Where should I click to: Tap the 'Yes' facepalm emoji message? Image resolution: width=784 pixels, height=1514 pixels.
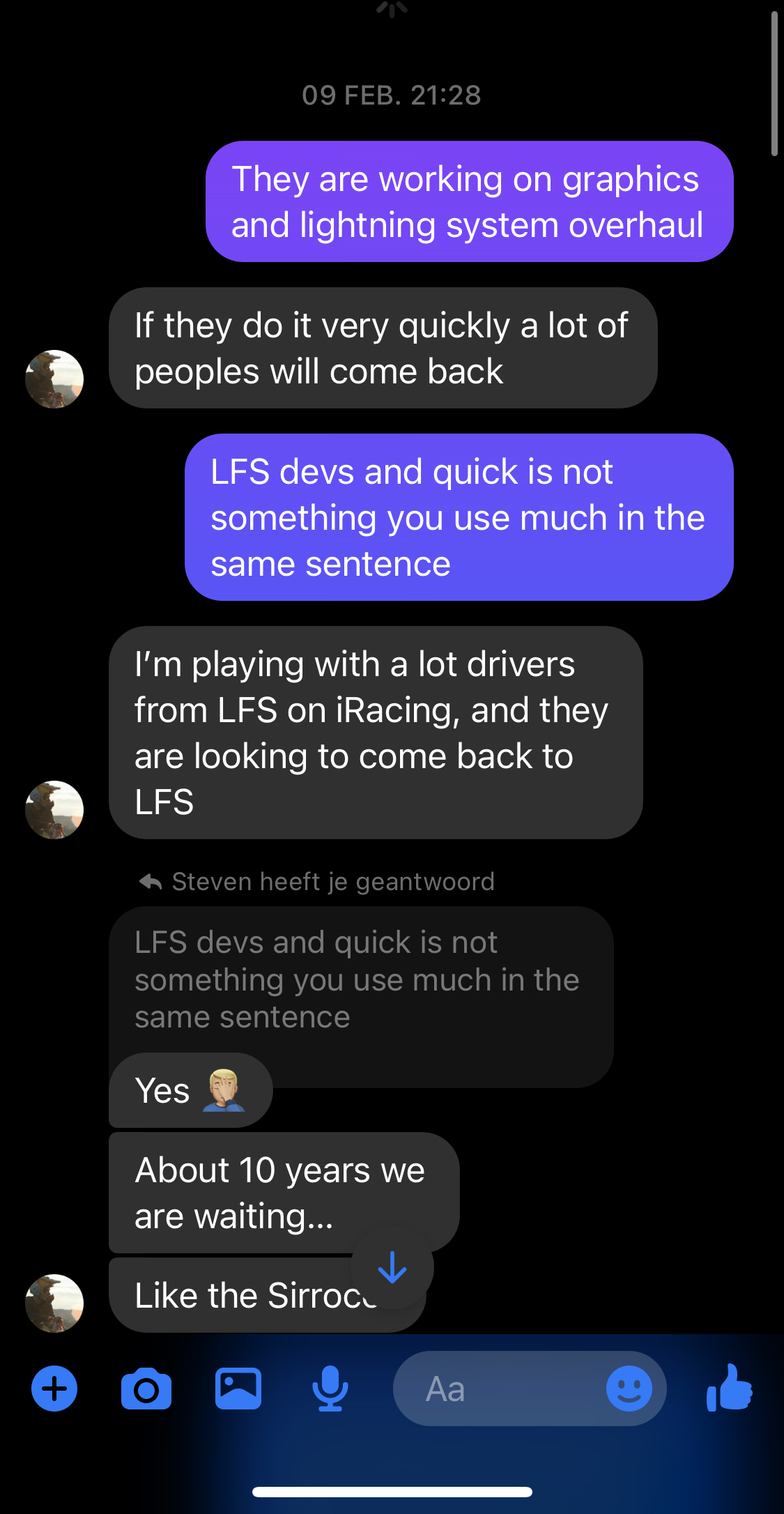point(190,1090)
